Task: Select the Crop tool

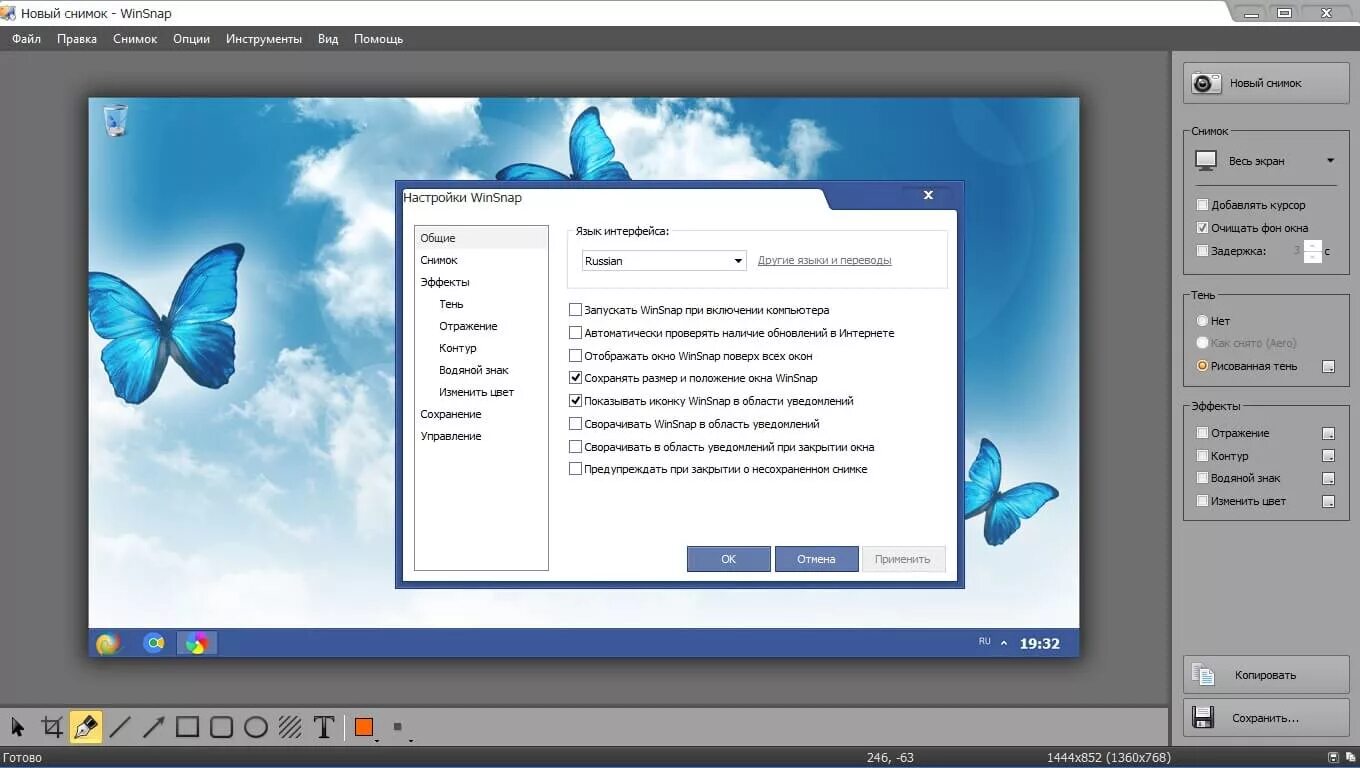Action: 52,727
